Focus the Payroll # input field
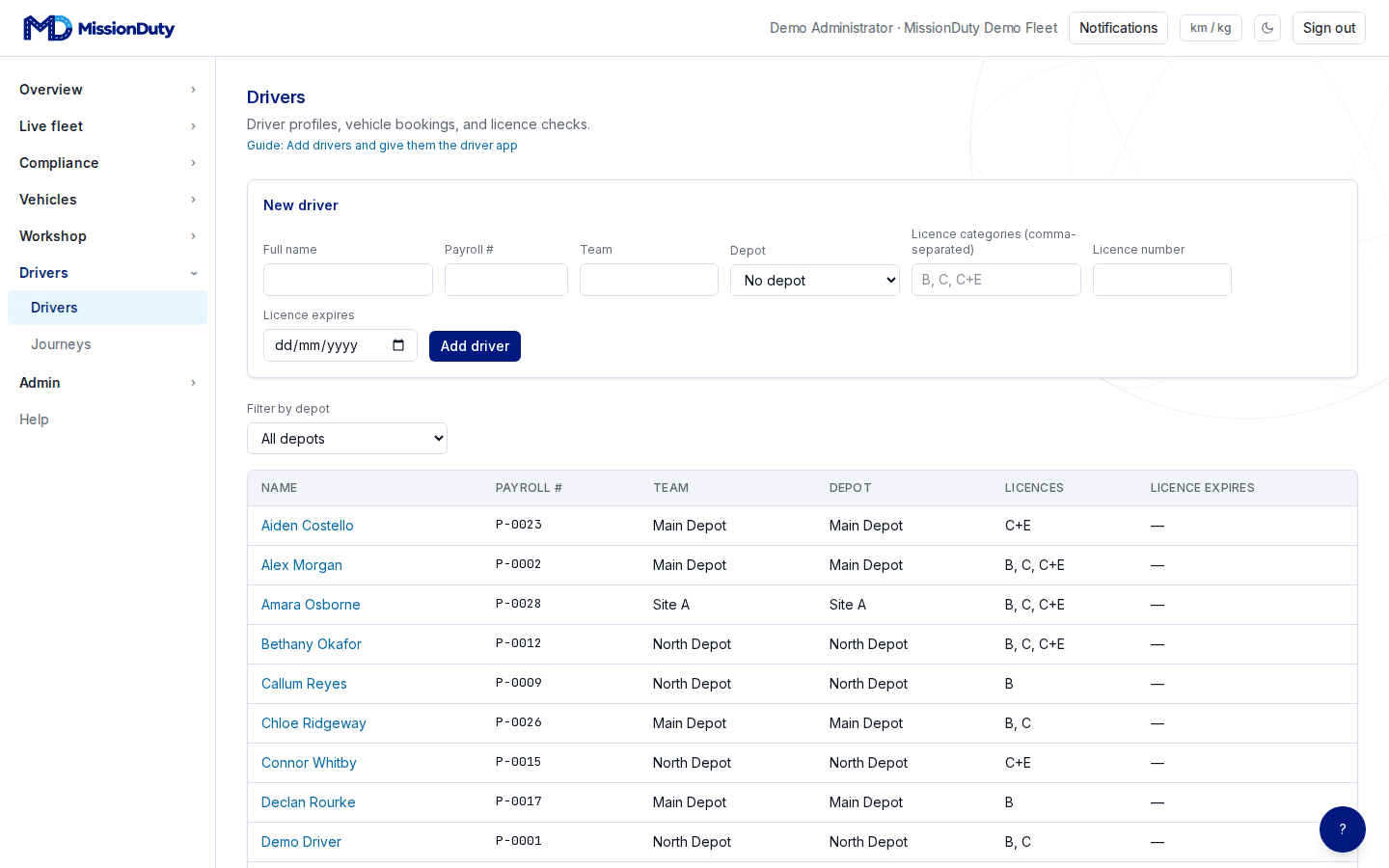This screenshot has height=868, width=1389. 506,280
